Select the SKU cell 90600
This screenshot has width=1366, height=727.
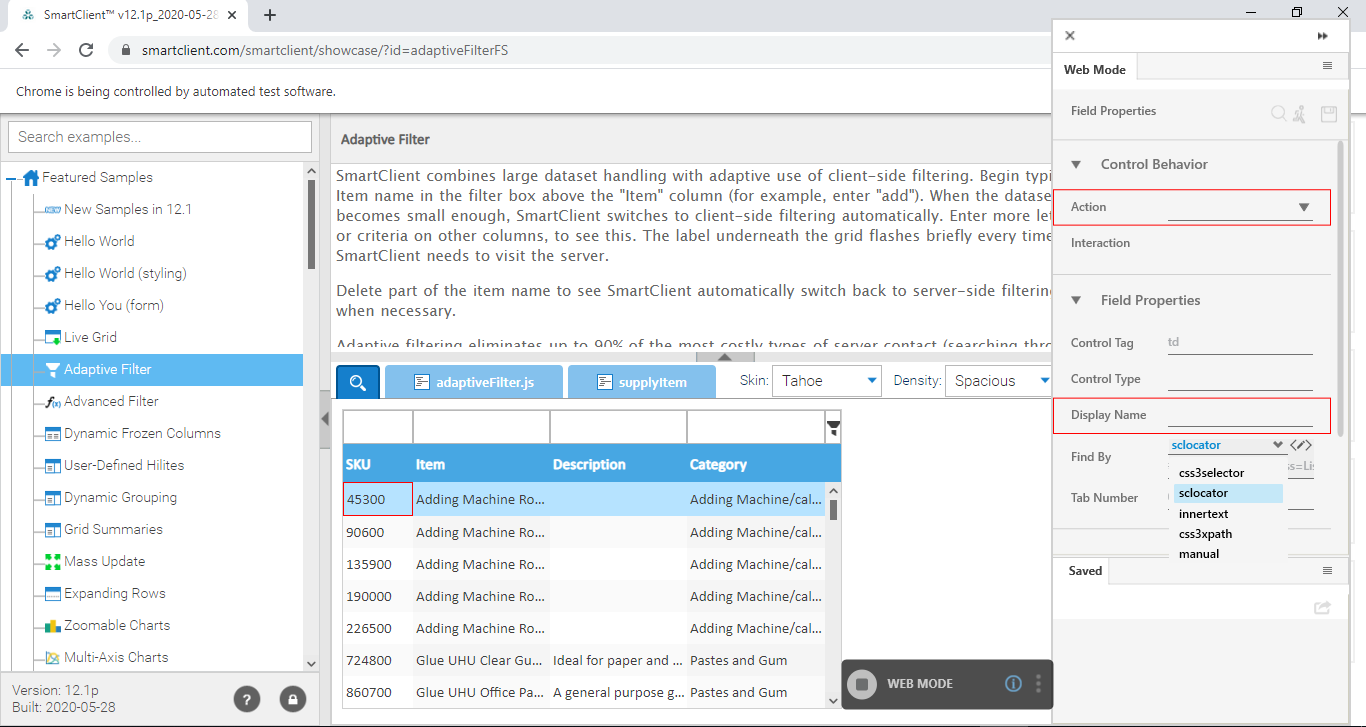point(378,532)
